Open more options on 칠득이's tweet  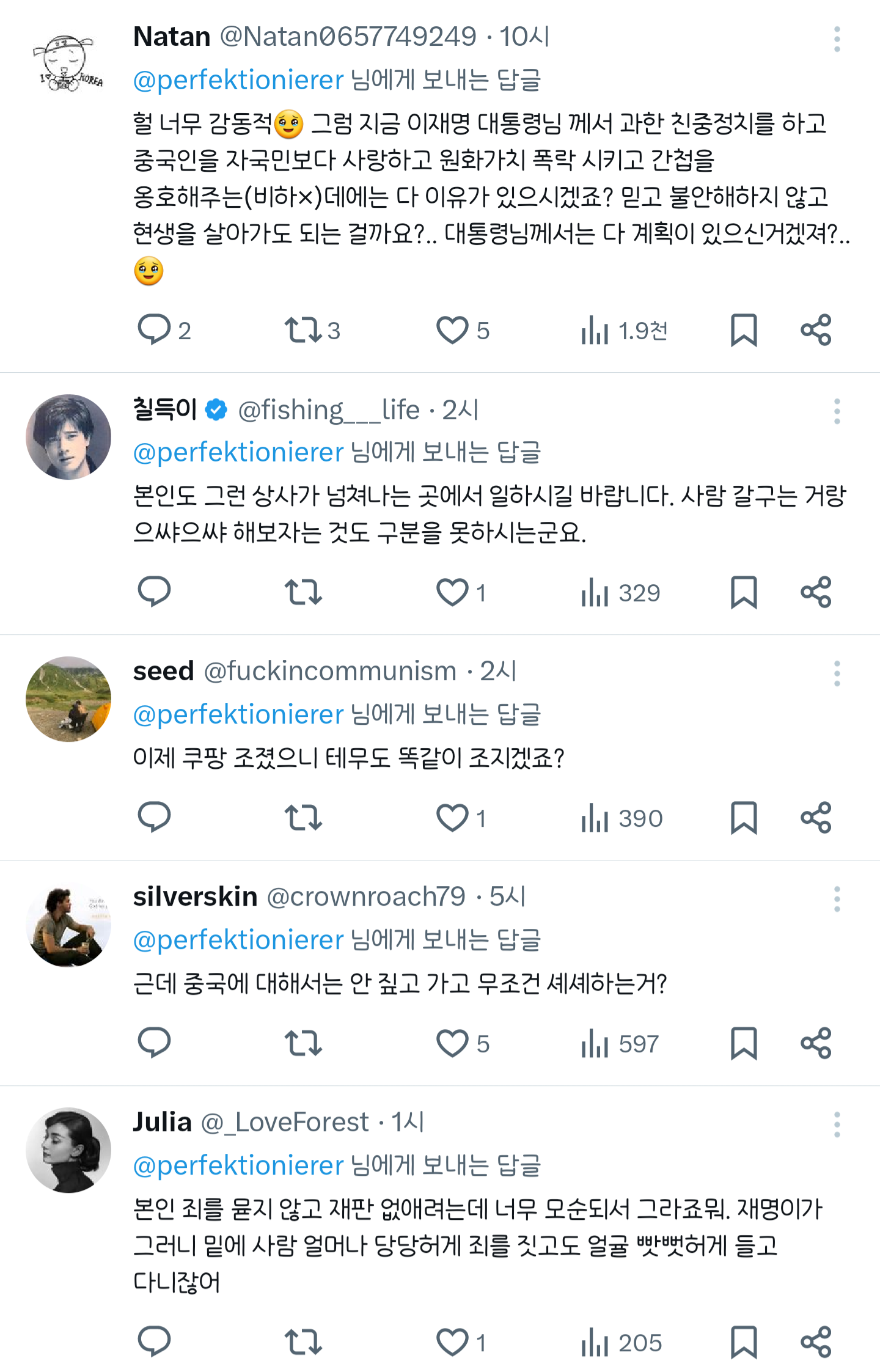coord(837,411)
